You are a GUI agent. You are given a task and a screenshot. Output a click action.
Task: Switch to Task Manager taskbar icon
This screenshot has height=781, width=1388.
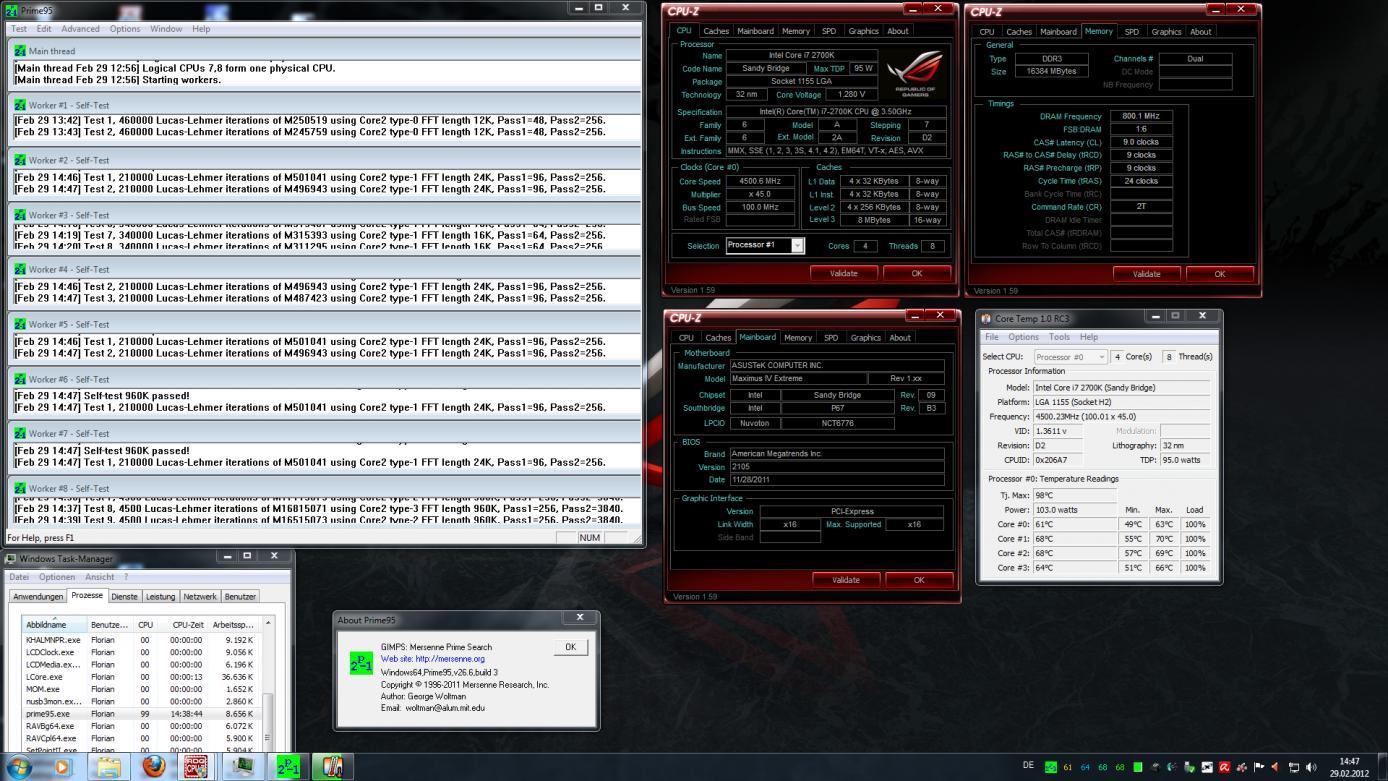242,767
